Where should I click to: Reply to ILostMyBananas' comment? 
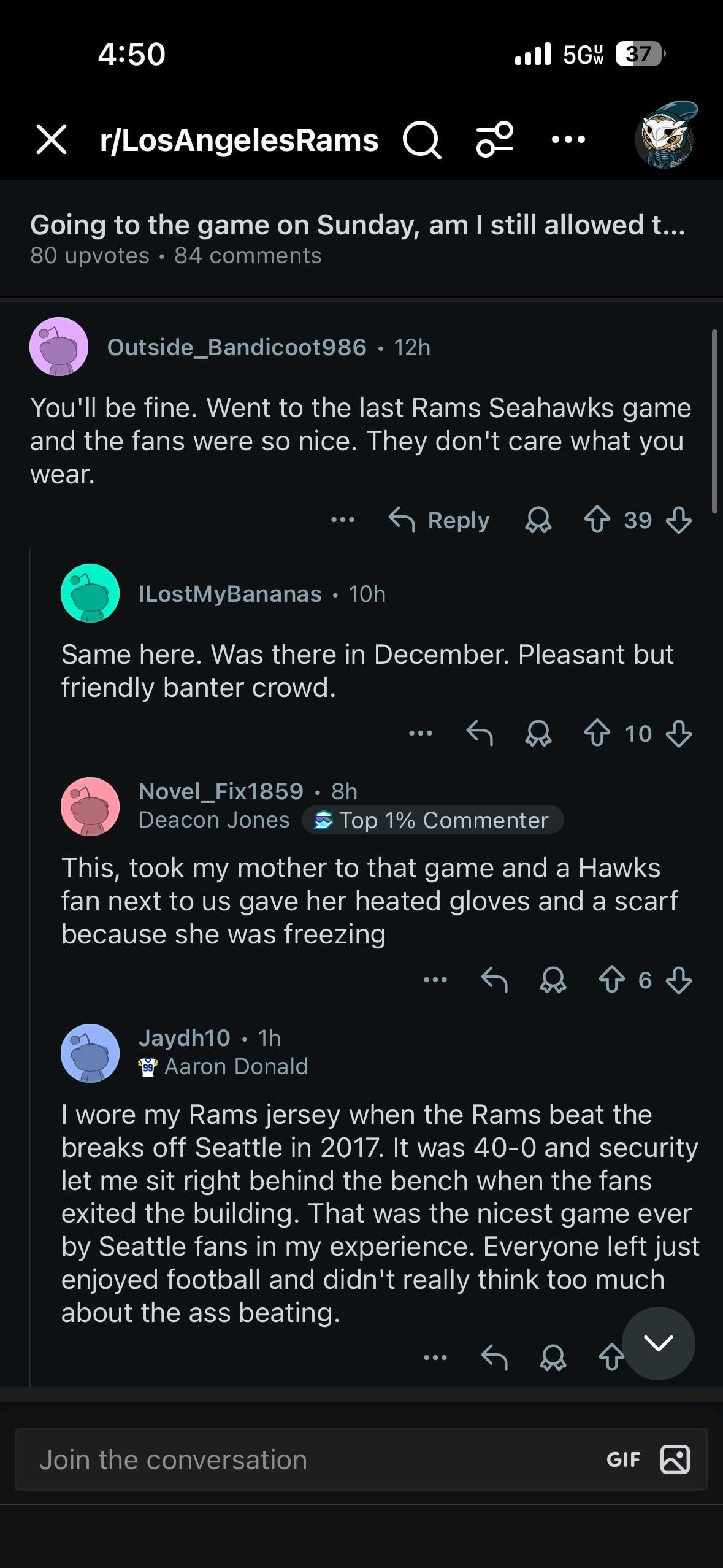pyautogui.click(x=480, y=734)
